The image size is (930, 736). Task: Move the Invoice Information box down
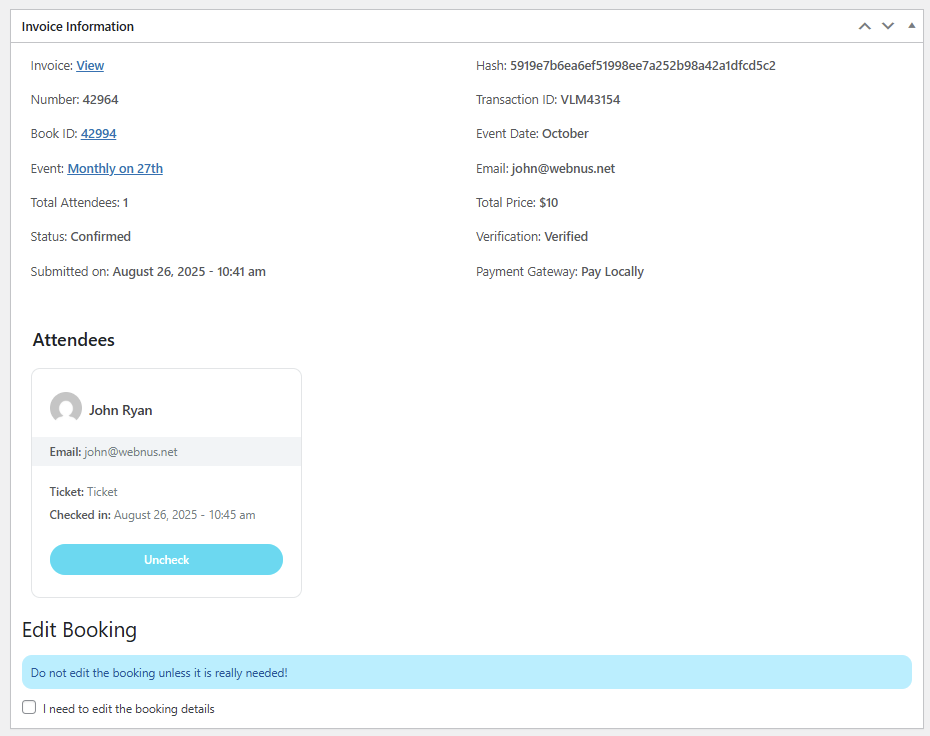point(888,25)
